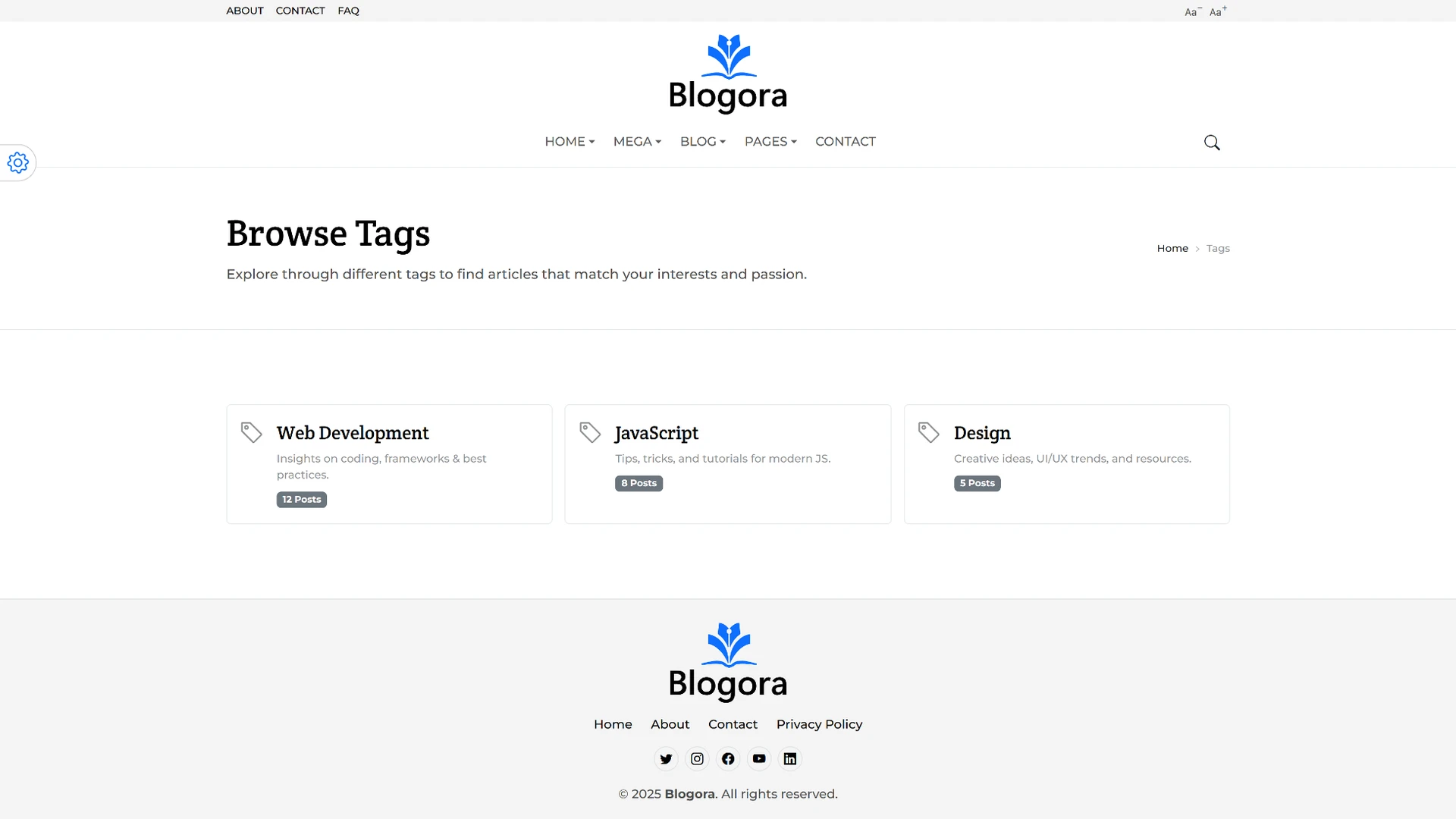
Task: Go to CONTACT in main navigation
Action: [x=845, y=142]
